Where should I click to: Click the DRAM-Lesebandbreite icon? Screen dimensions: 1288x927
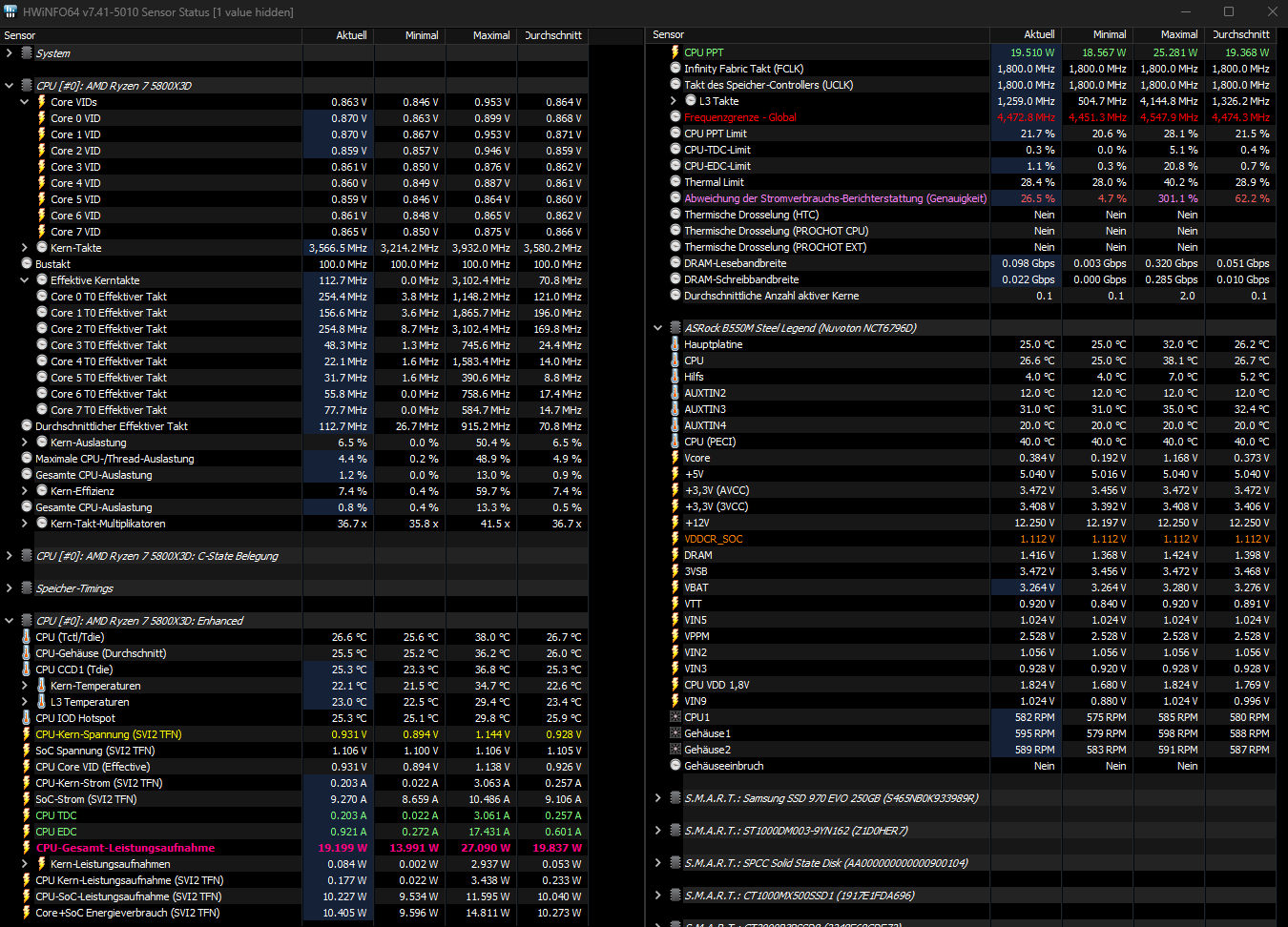coord(675,263)
